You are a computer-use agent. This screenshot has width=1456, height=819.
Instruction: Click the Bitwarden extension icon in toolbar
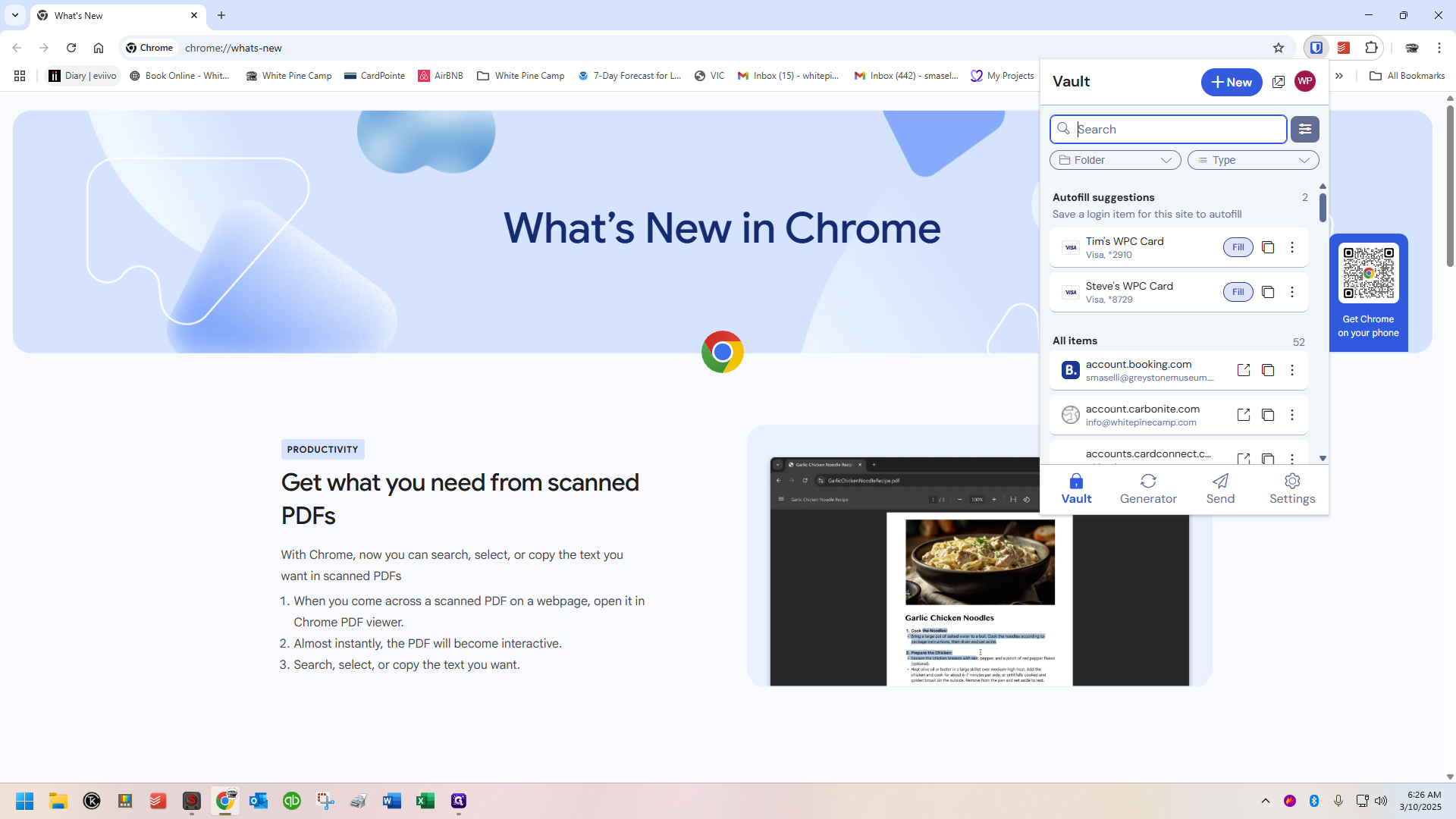[x=1316, y=48]
